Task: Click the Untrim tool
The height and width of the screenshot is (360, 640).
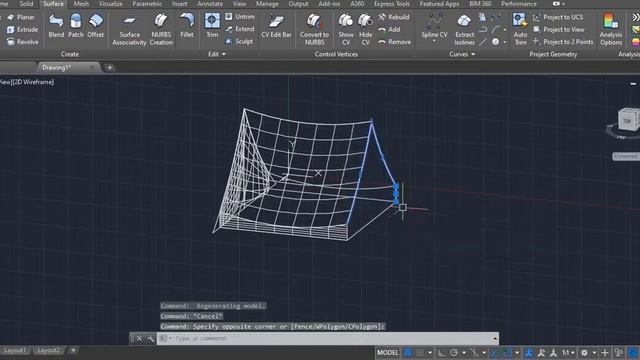Action: [x=240, y=17]
